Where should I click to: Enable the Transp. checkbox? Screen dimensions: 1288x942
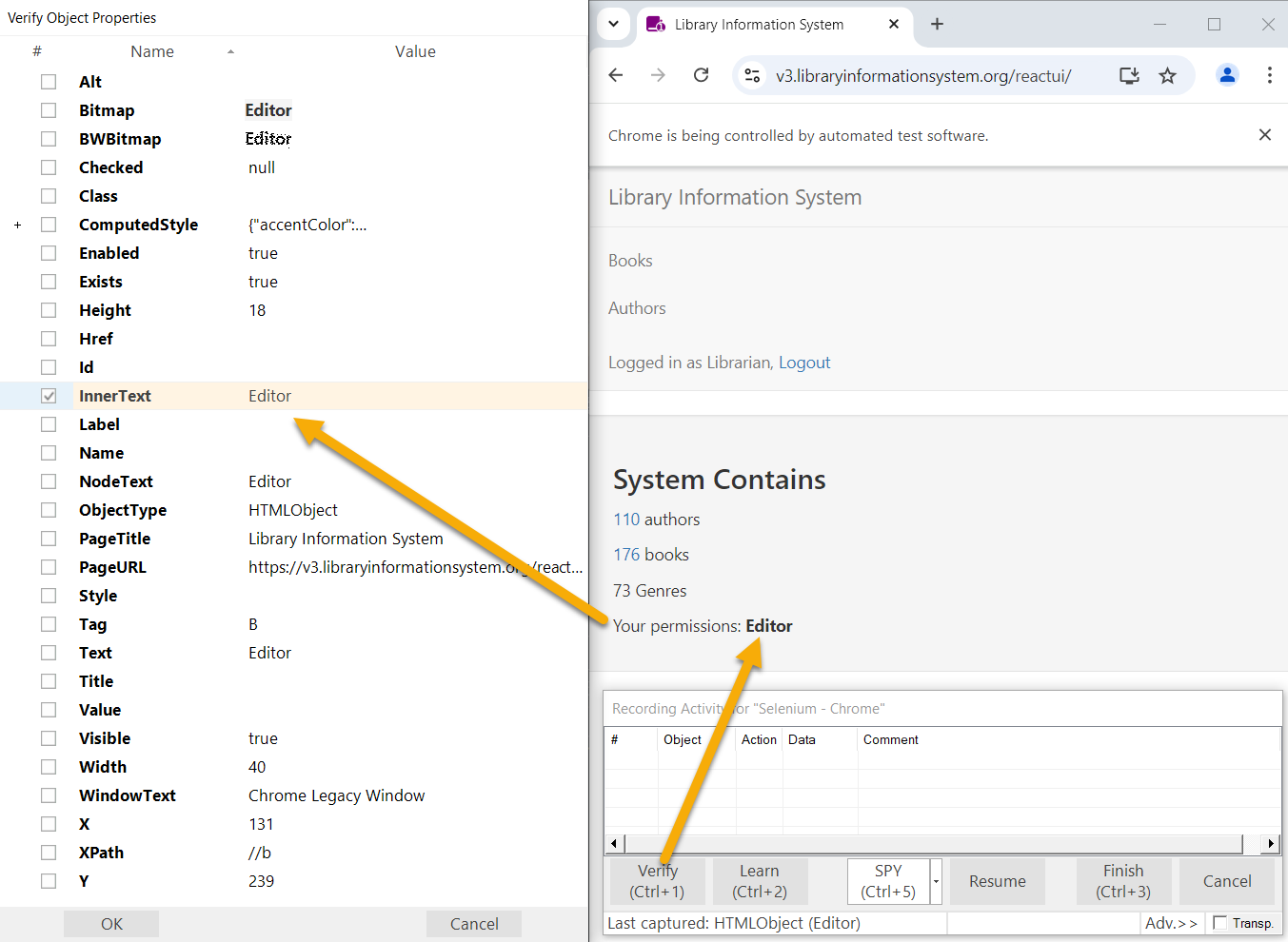[x=1220, y=923]
